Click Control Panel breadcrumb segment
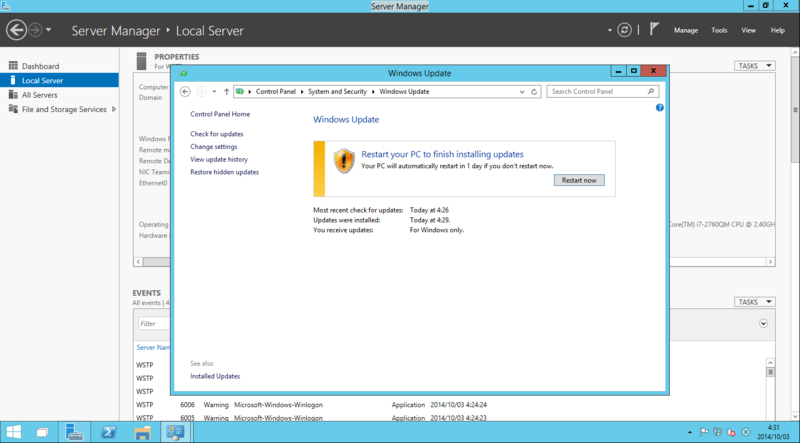 276,91
